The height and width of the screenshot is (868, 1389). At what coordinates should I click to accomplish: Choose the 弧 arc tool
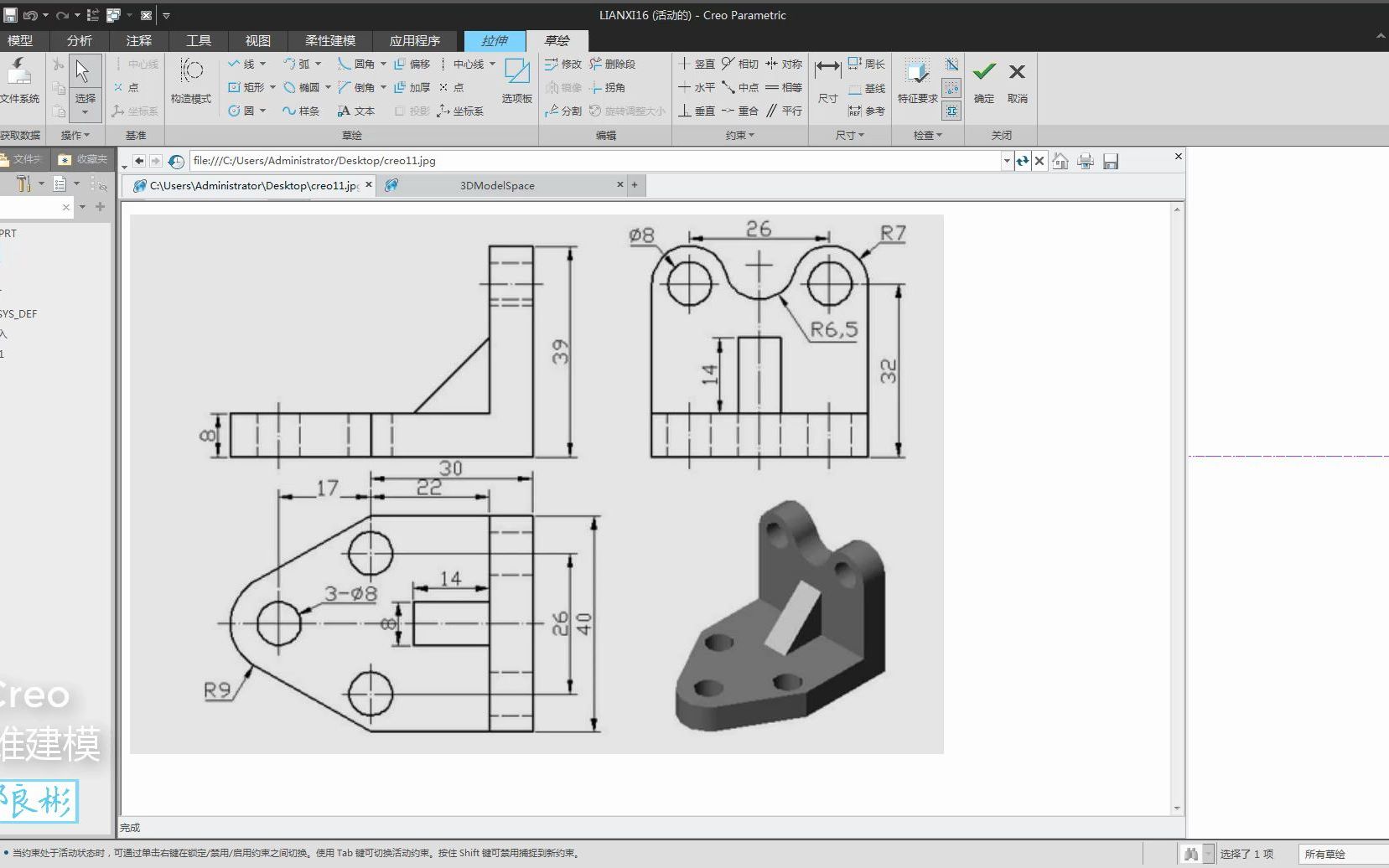(x=297, y=64)
